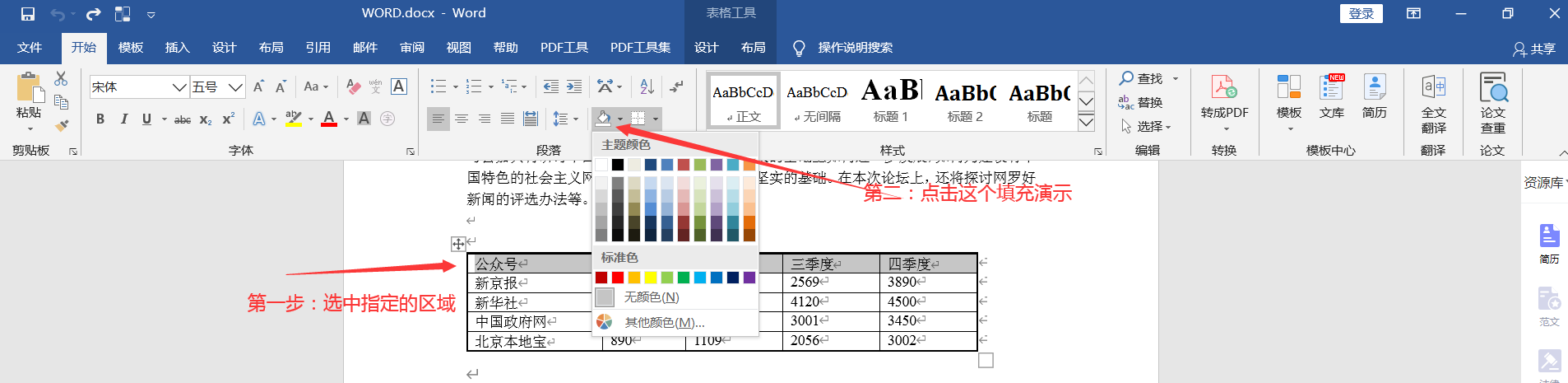Switch to the 插入 ribbon tab

click(x=177, y=48)
